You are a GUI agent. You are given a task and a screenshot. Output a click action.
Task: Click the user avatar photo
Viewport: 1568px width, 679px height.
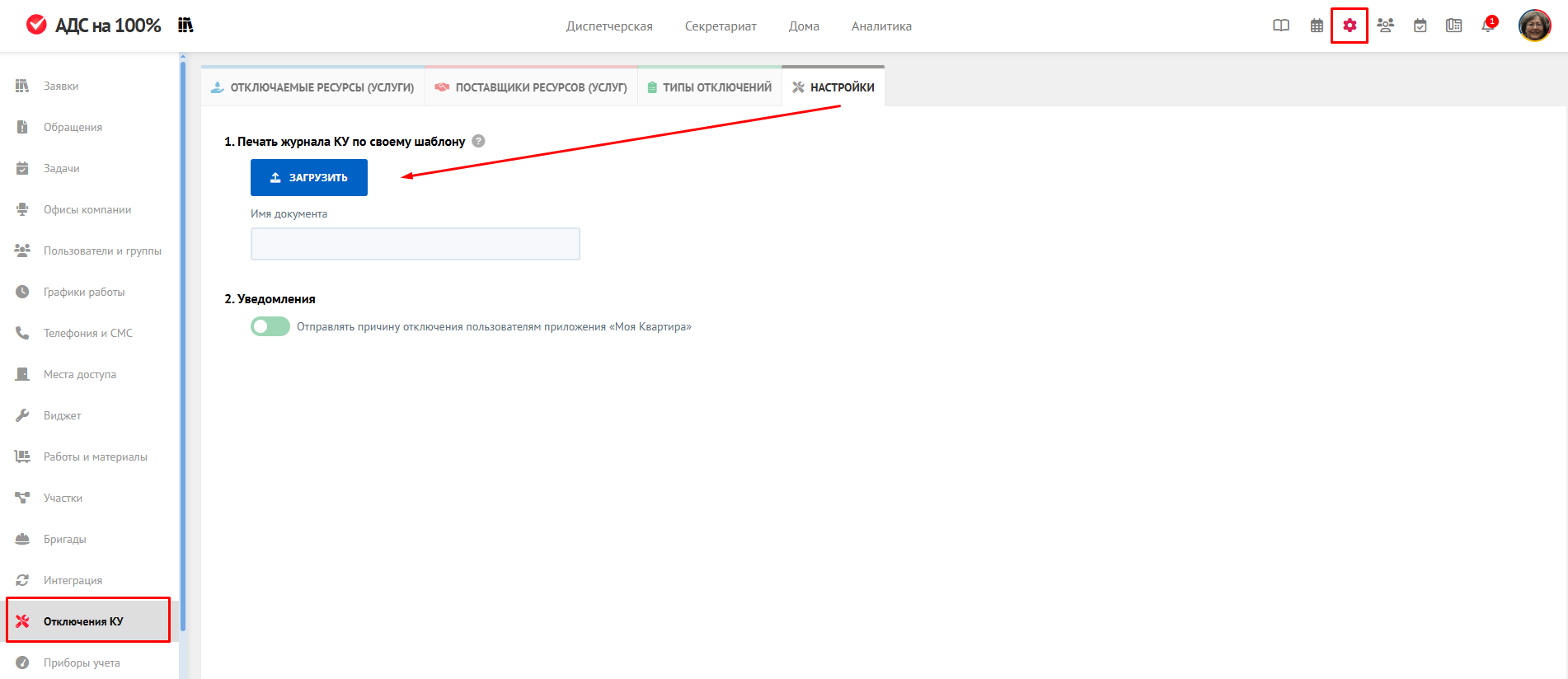1534,26
